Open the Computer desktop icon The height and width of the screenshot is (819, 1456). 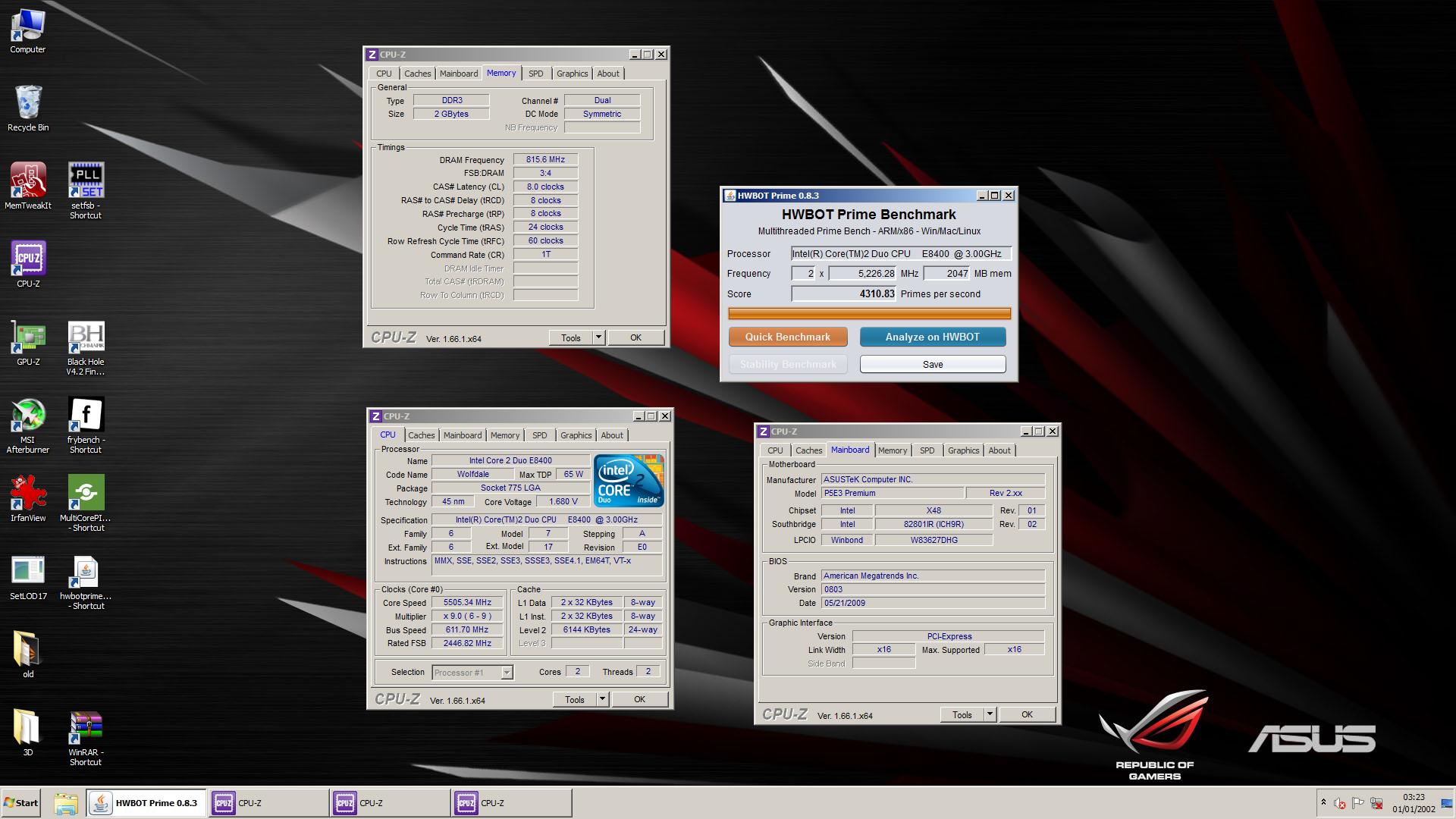pyautogui.click(x=28, y=30)
